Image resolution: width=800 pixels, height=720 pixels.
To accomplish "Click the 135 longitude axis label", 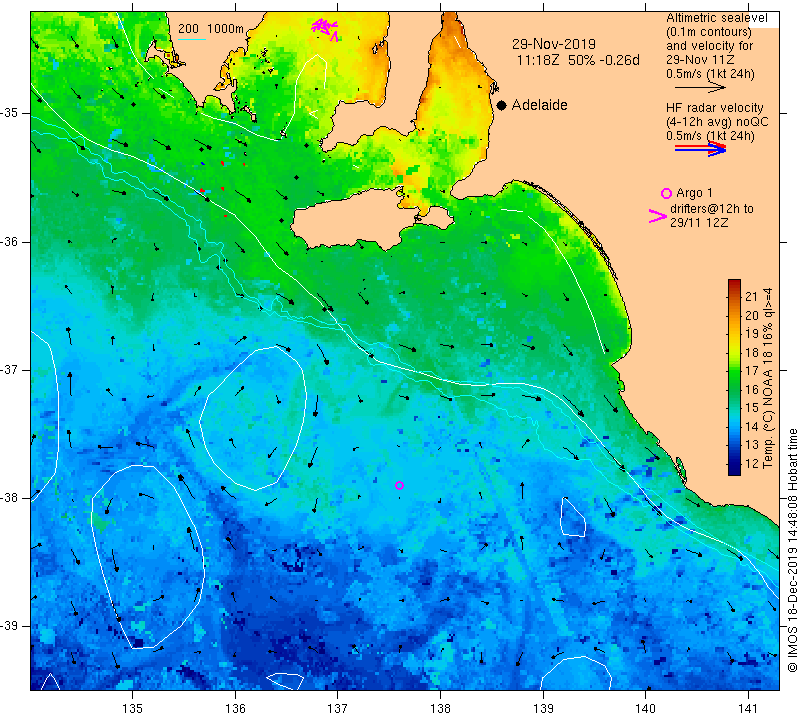I will pyautogui.click(x=133, y=708).
